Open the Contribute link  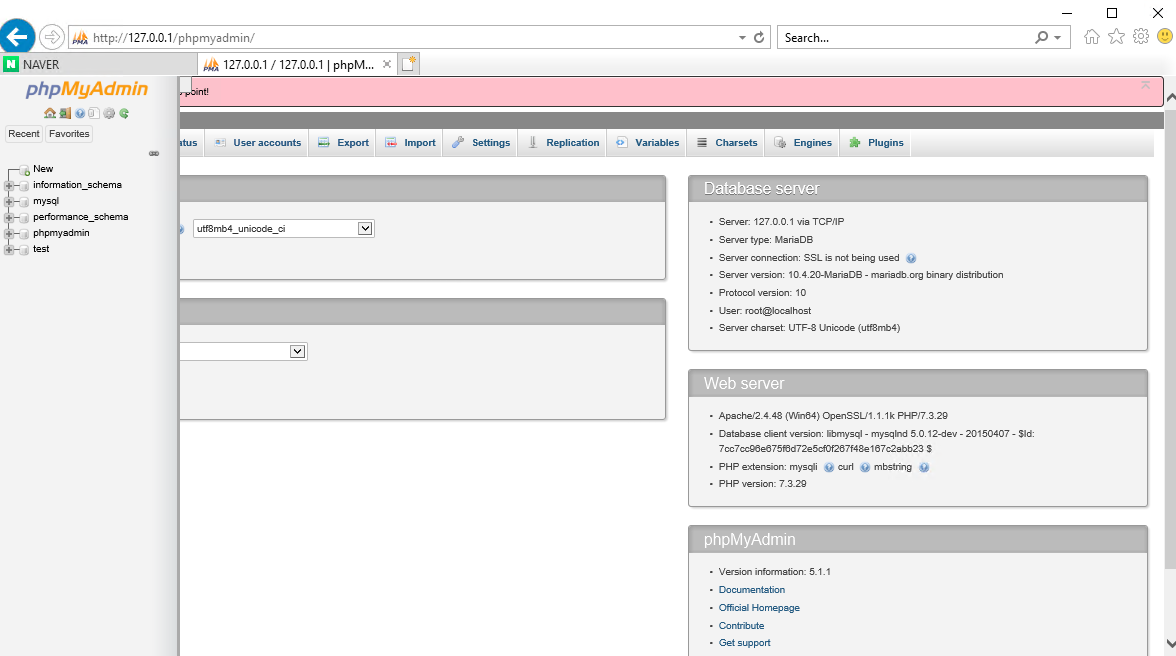(741, 626)
